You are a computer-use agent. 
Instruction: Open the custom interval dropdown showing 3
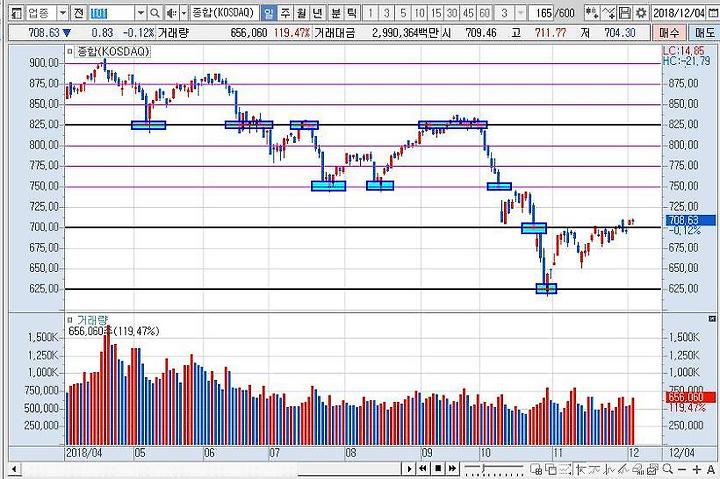(x=520, y=13)
